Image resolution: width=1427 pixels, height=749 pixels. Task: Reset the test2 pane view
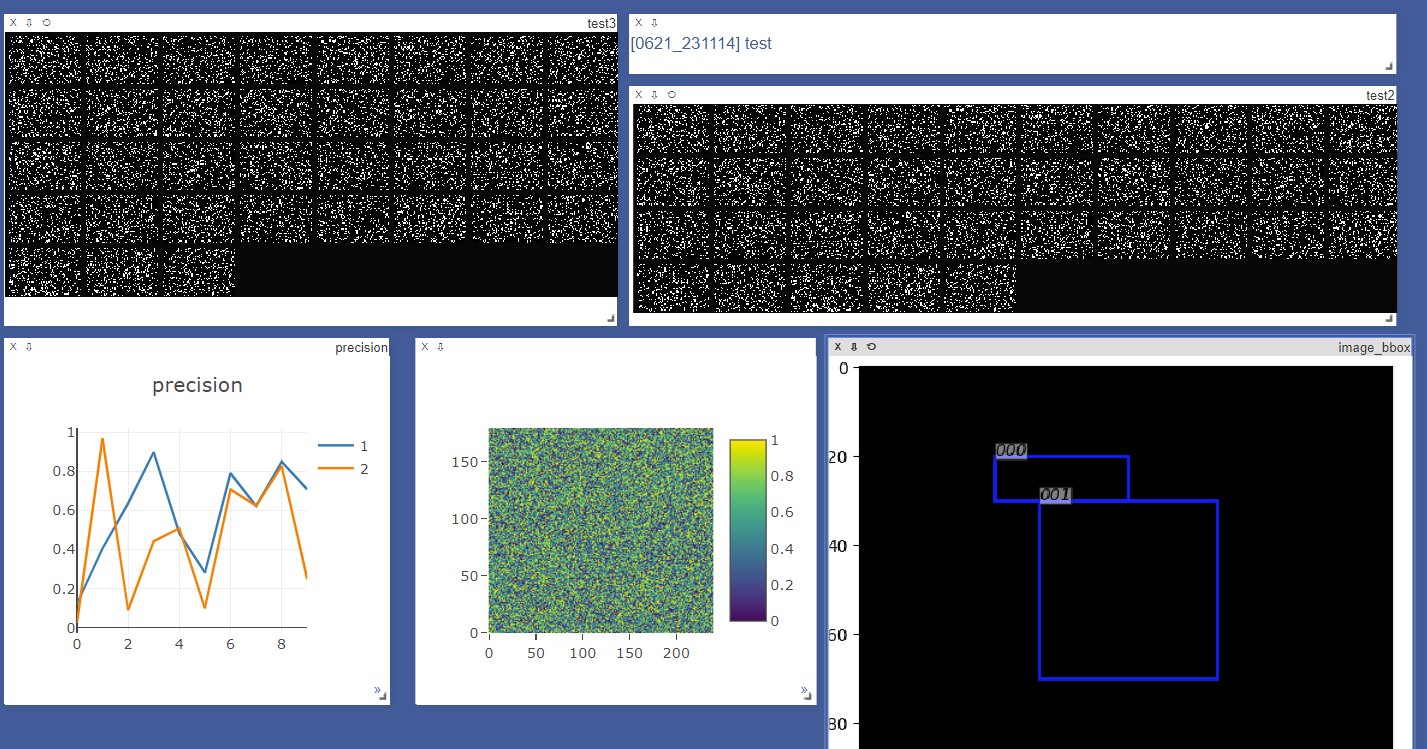(x=671, y=94)
